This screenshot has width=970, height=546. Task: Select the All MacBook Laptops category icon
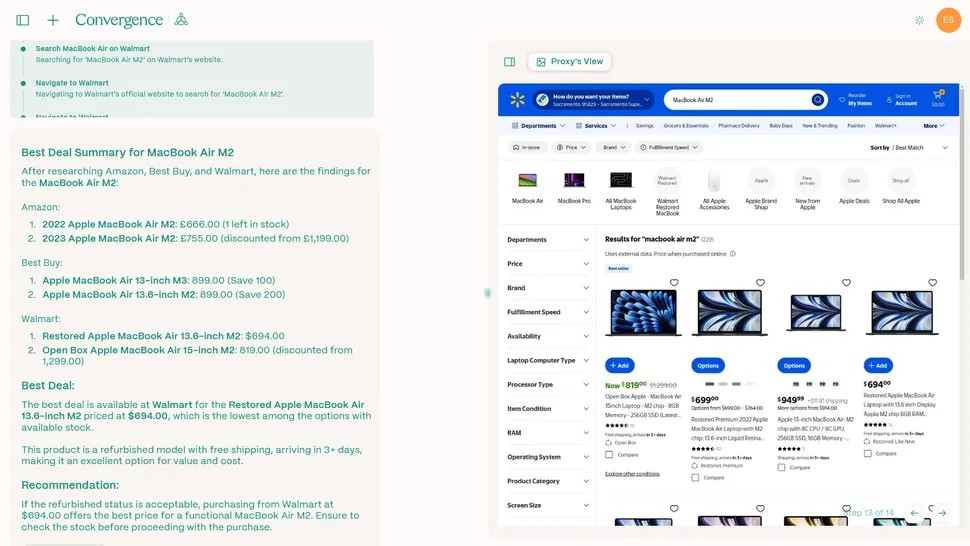[x=620, y=181]
